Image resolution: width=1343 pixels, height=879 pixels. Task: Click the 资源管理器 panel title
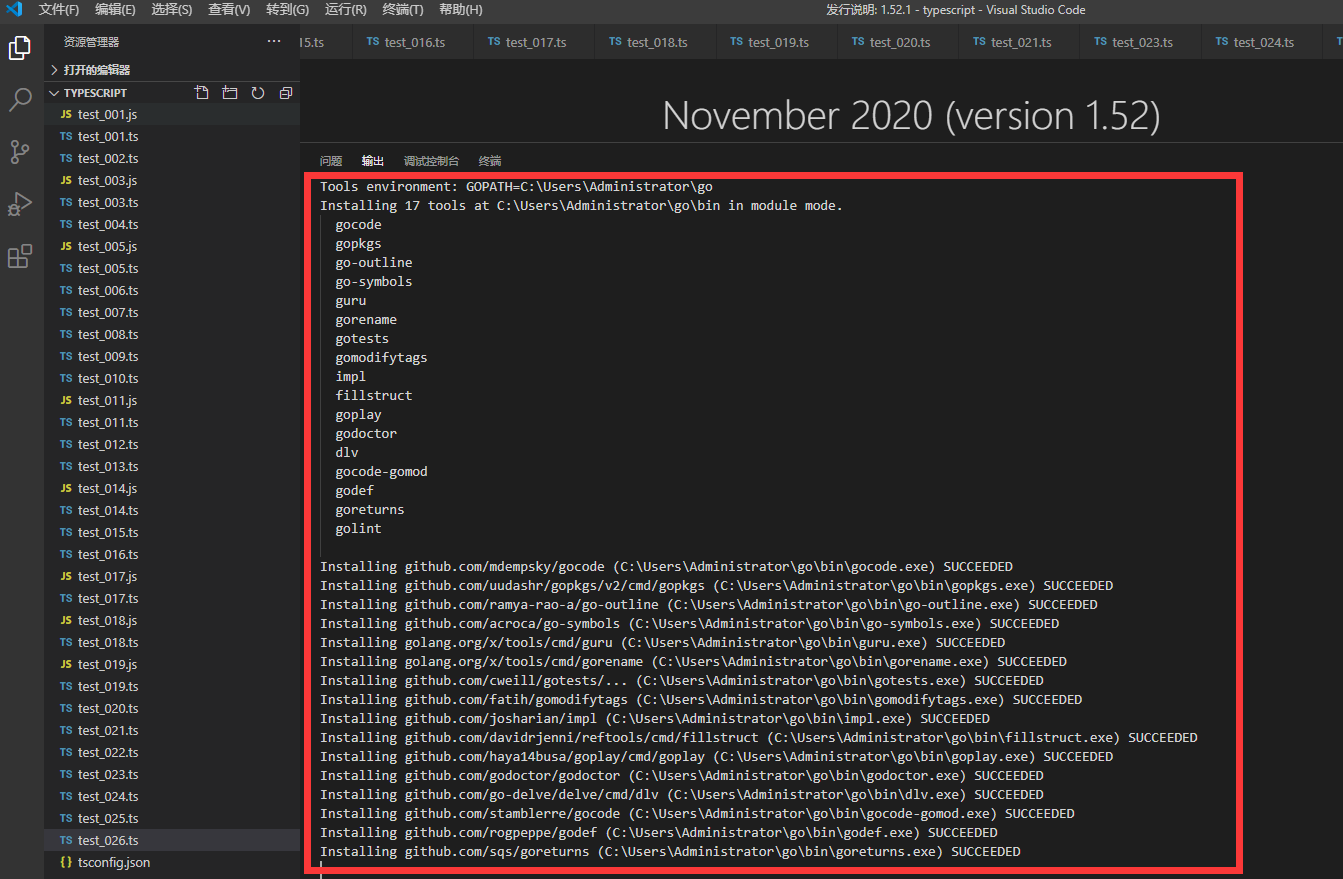[x=91, y=42]
